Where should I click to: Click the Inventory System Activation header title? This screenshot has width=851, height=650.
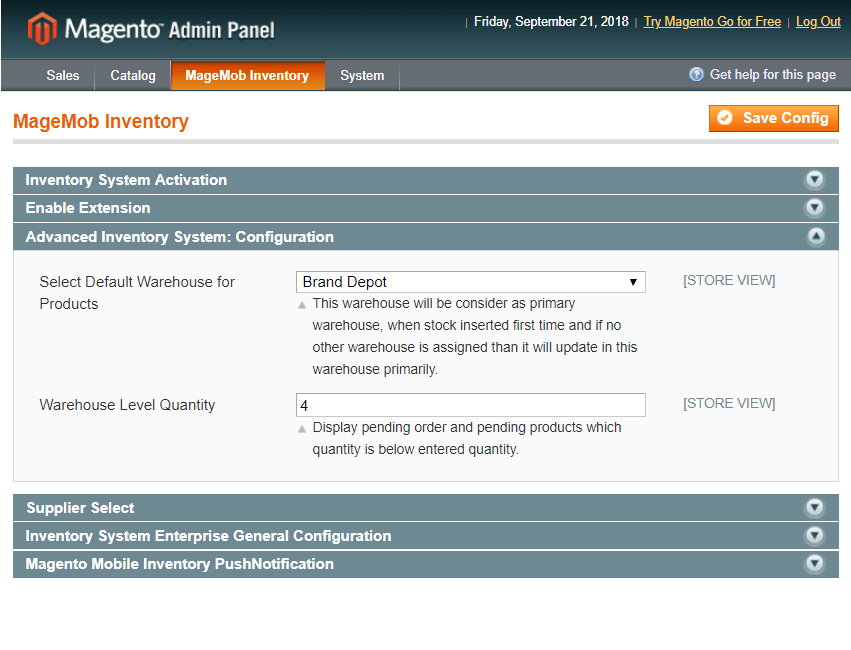[x=126, y=180]
